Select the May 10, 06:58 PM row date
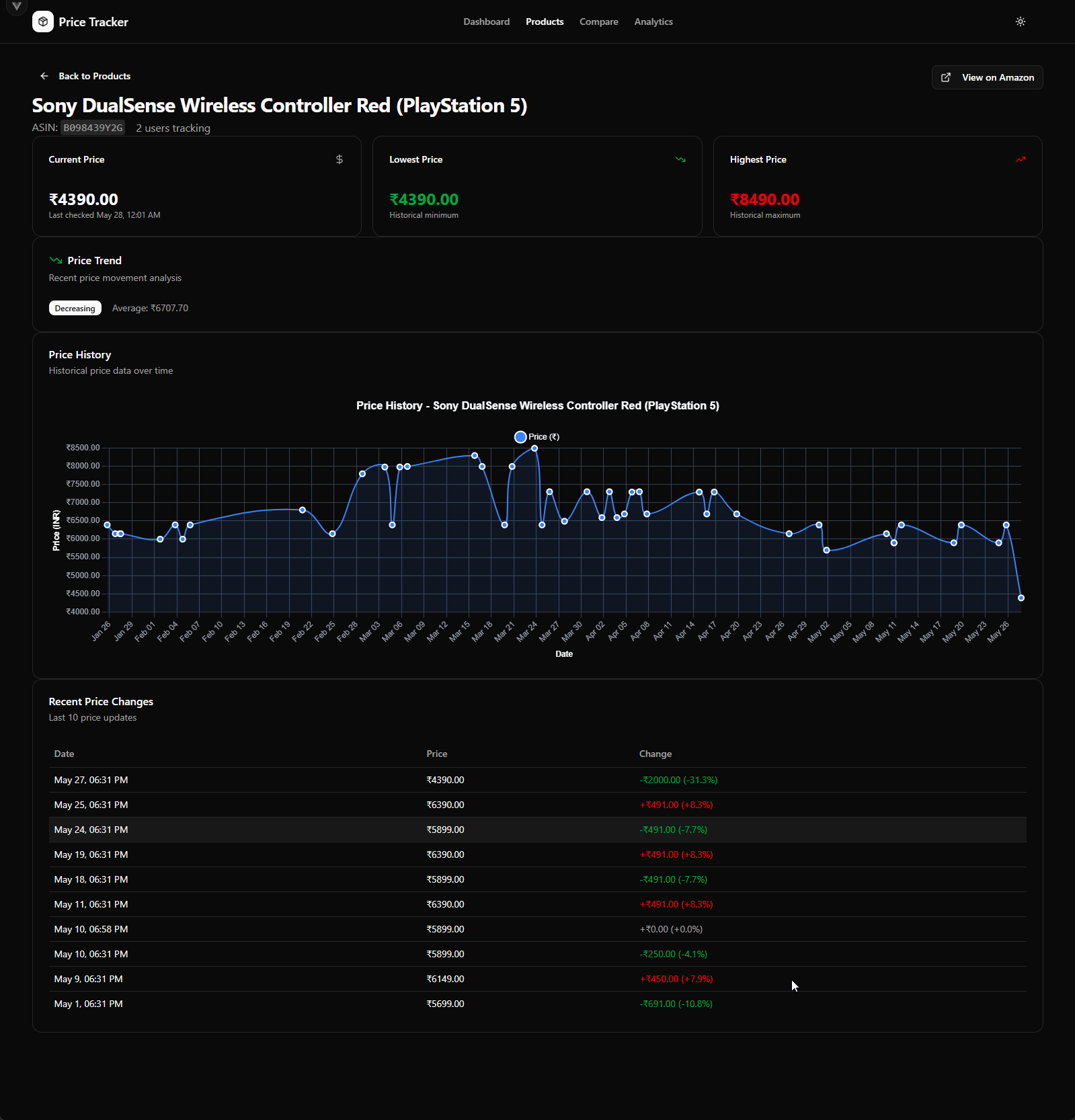The image size is (1075, 1120). pyautogui.click(x=91, y=929)
